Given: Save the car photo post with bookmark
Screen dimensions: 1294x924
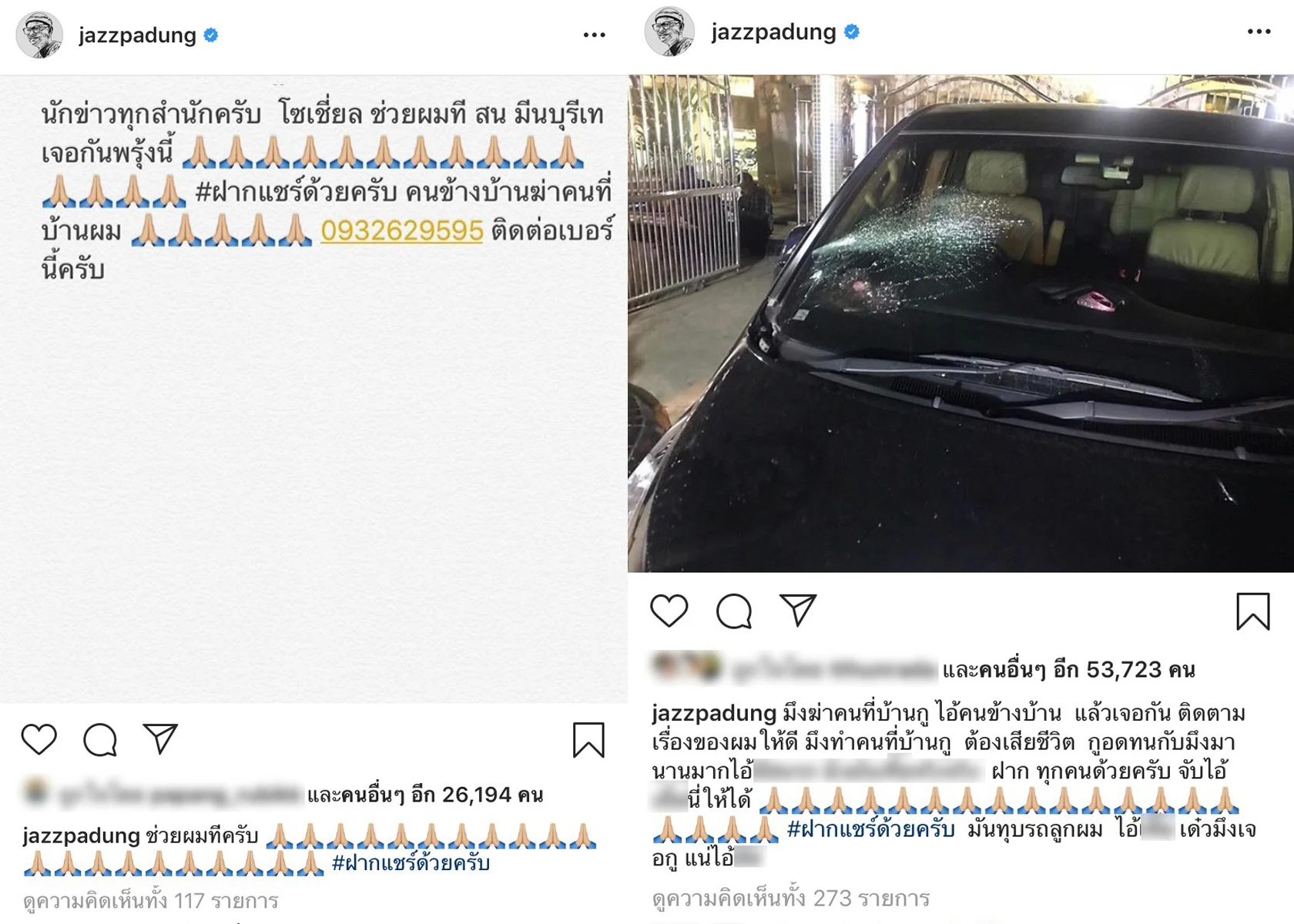Looking at the screenshot, I should point(1253,611).
